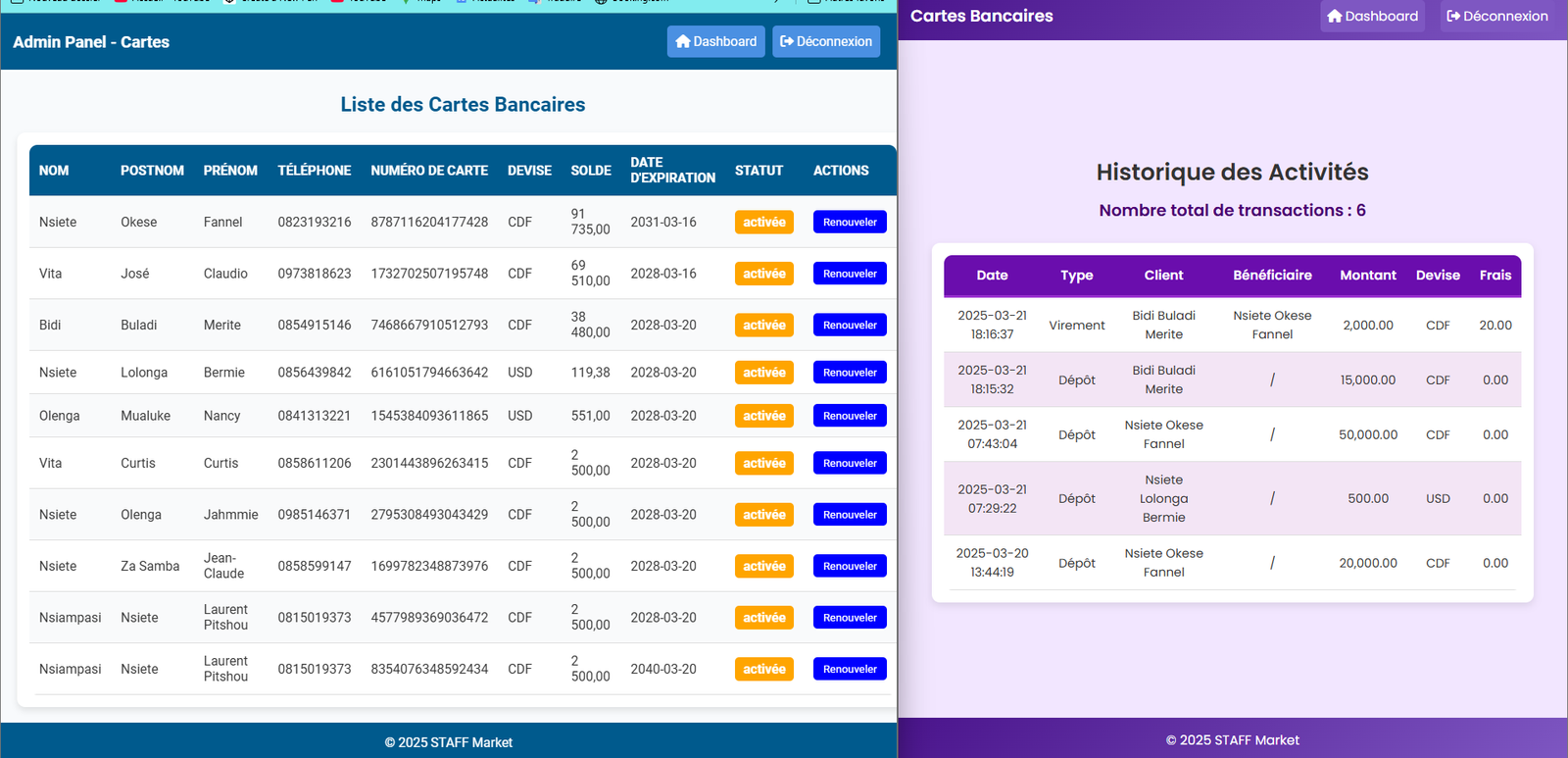Click expiration date 2031-03-16

point(663,223)
